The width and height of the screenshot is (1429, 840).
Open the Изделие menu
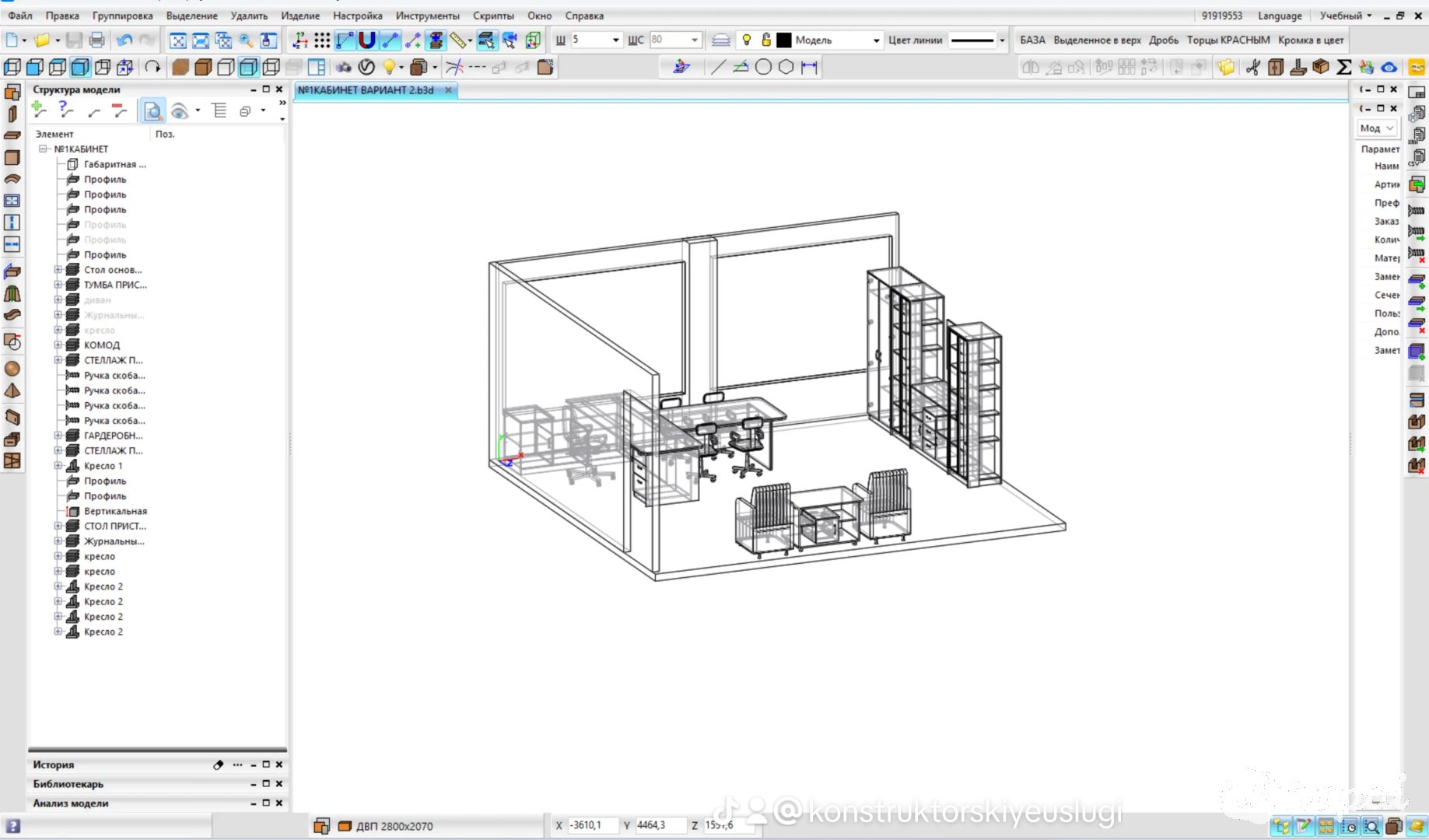click(300, 16)
